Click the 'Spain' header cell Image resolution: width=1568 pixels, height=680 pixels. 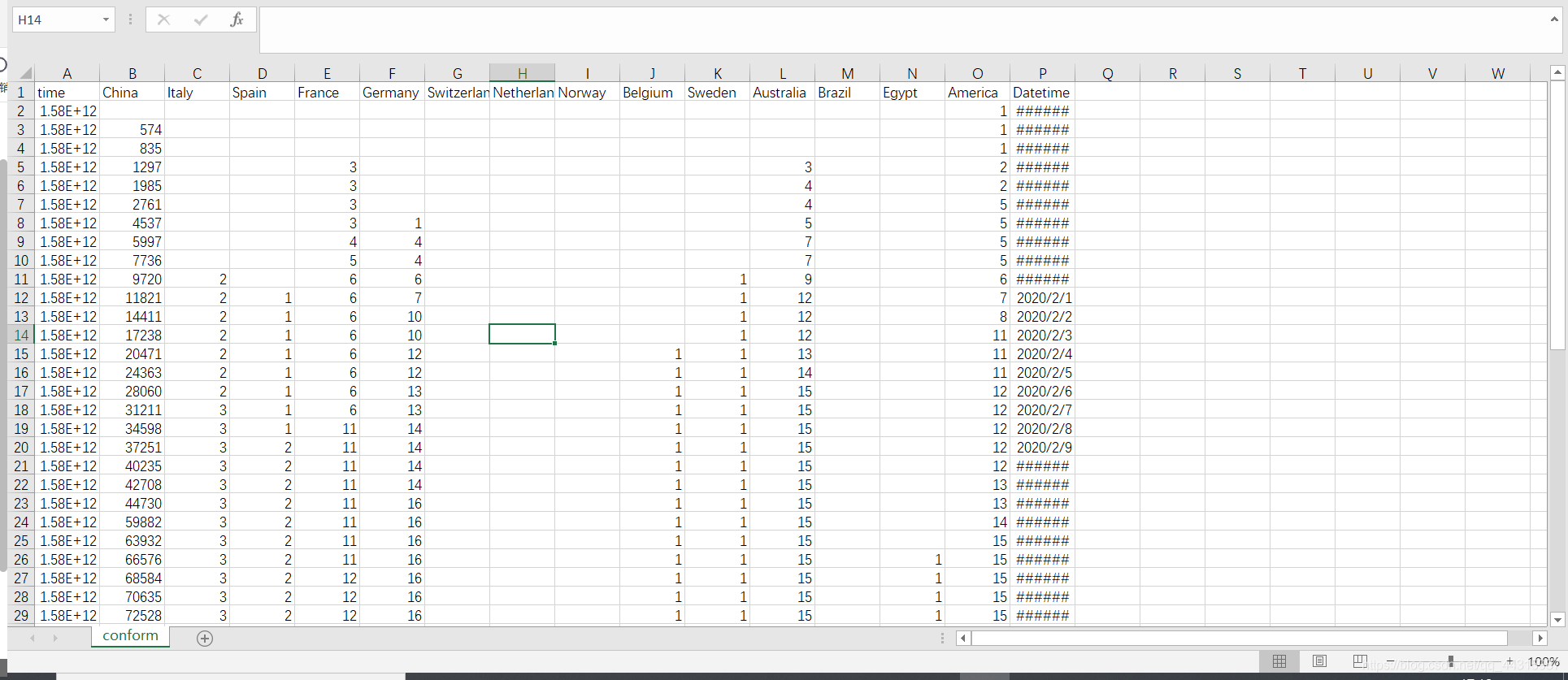pos(262,92)
